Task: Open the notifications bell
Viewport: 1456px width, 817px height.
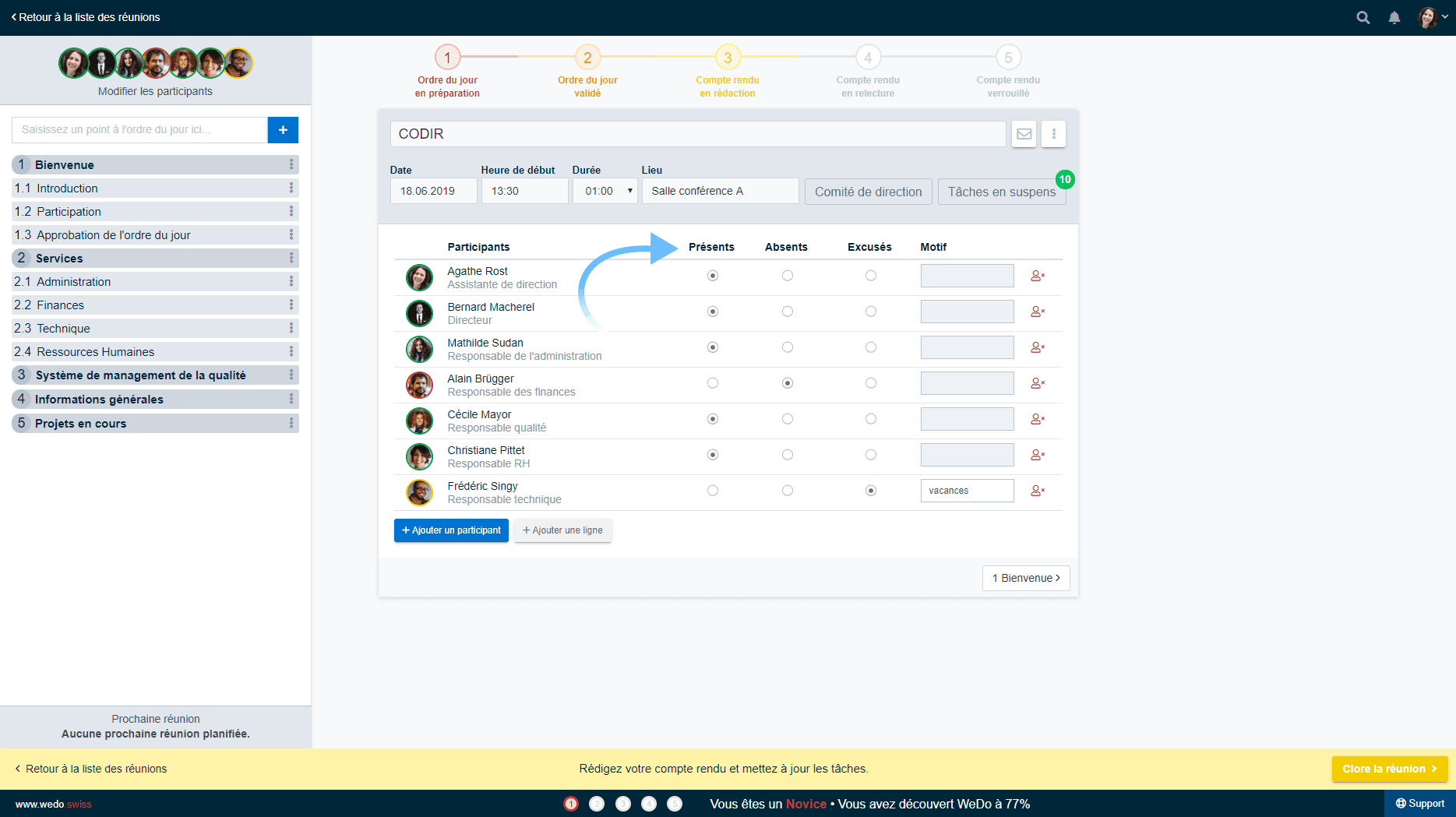Action: [x=1394, y=17]
